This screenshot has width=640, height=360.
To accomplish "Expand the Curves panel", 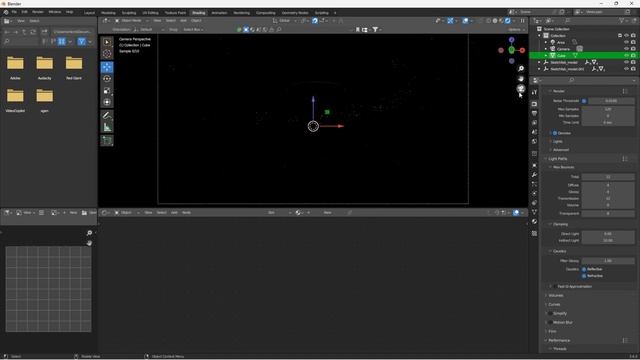I will click(554, 304).
